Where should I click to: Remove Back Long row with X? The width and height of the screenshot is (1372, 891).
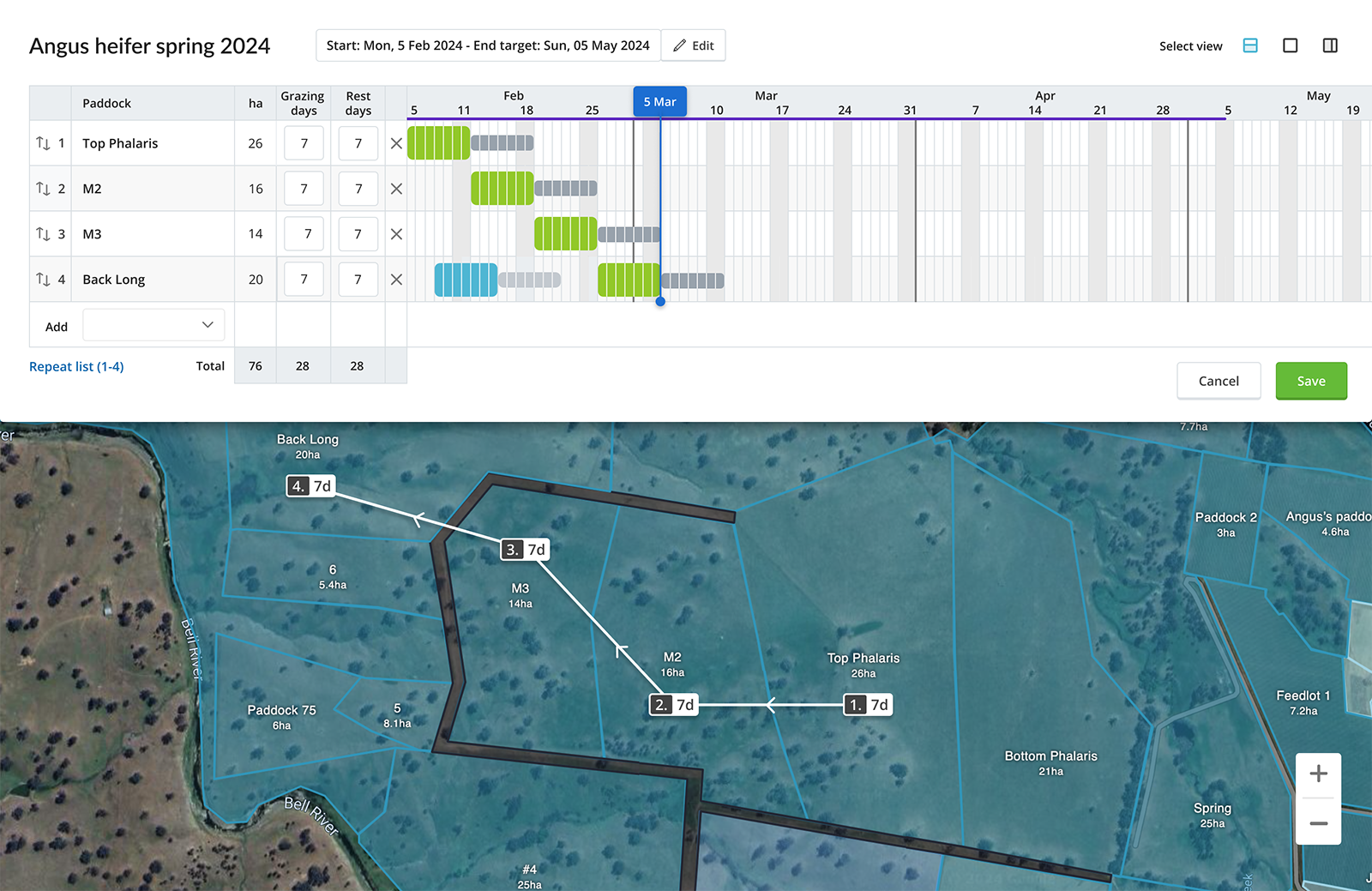click(396, 280)
